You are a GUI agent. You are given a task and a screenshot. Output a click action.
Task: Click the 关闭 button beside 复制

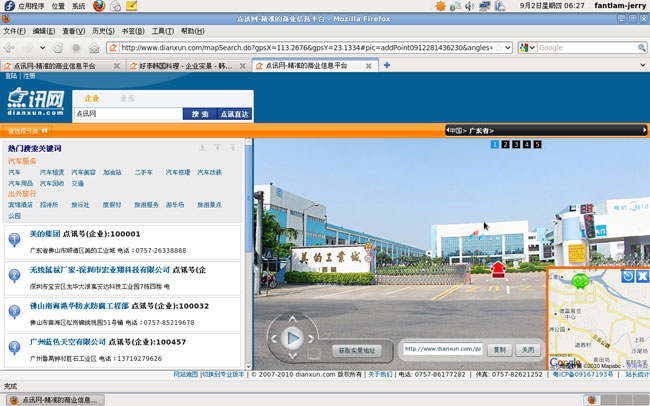click(x=528, y=350)
